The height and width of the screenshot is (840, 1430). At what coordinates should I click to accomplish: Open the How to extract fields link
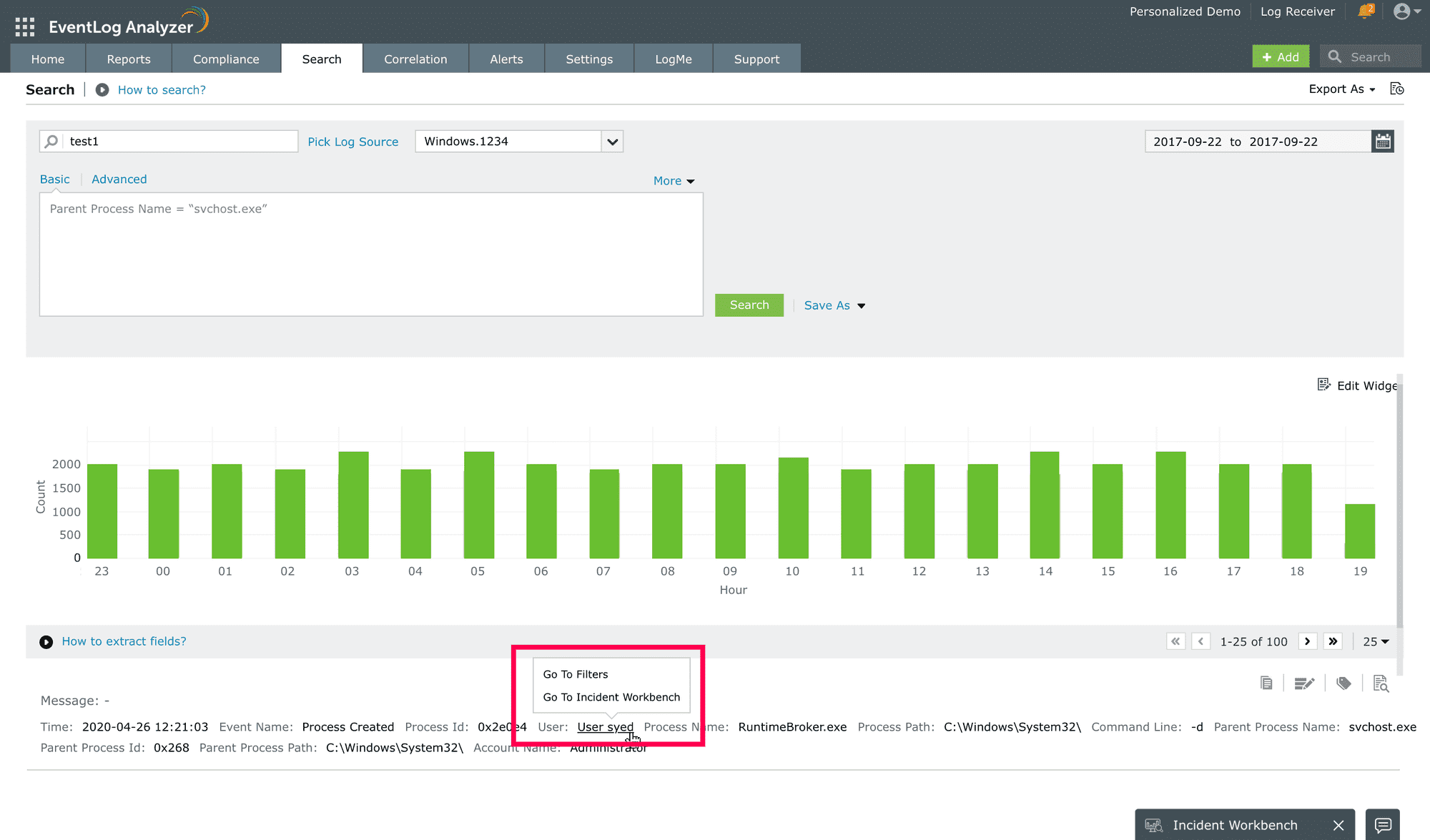(124, 641)
